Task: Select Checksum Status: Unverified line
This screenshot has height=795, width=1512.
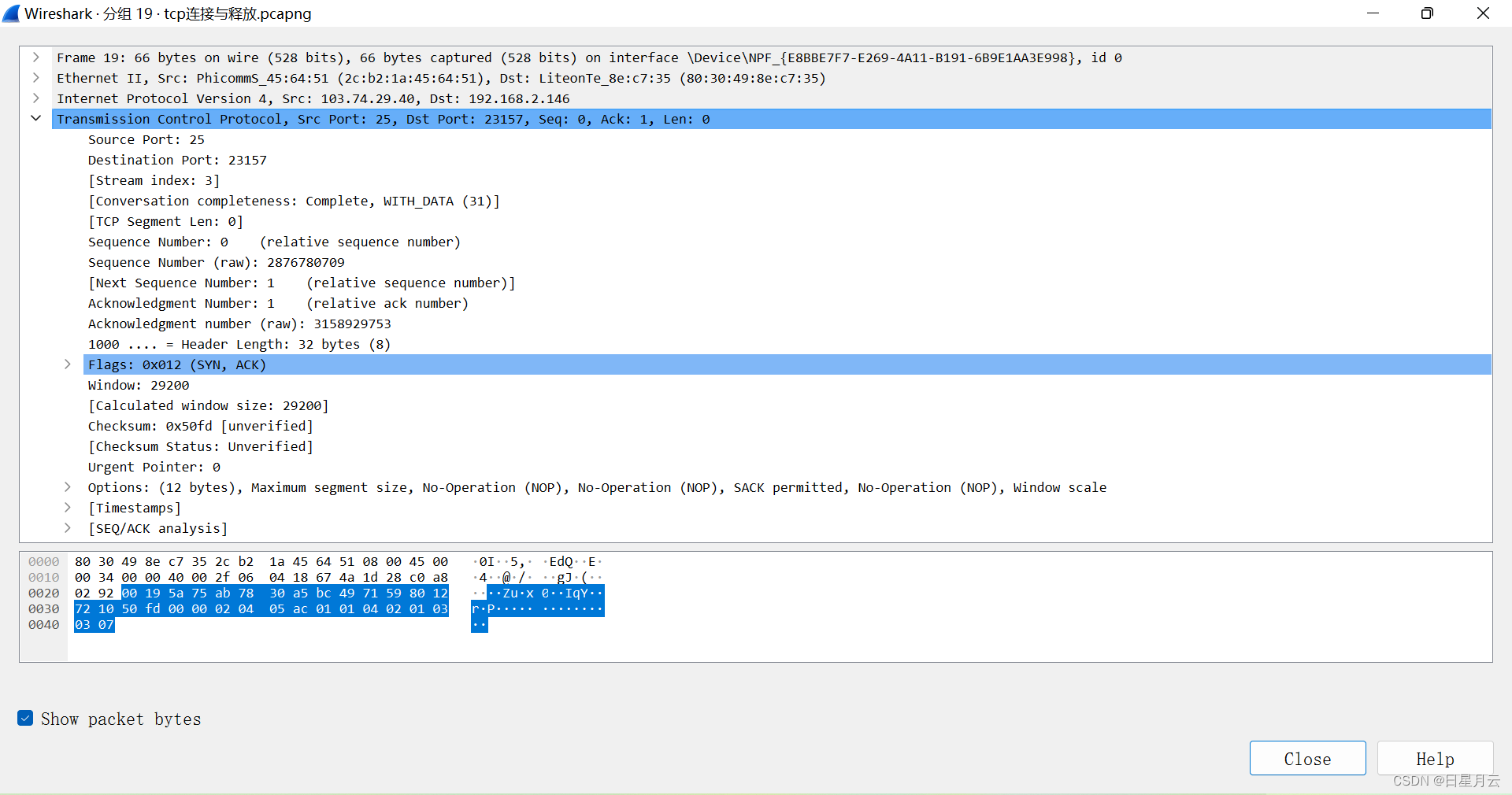Action: tap(201, 446)
